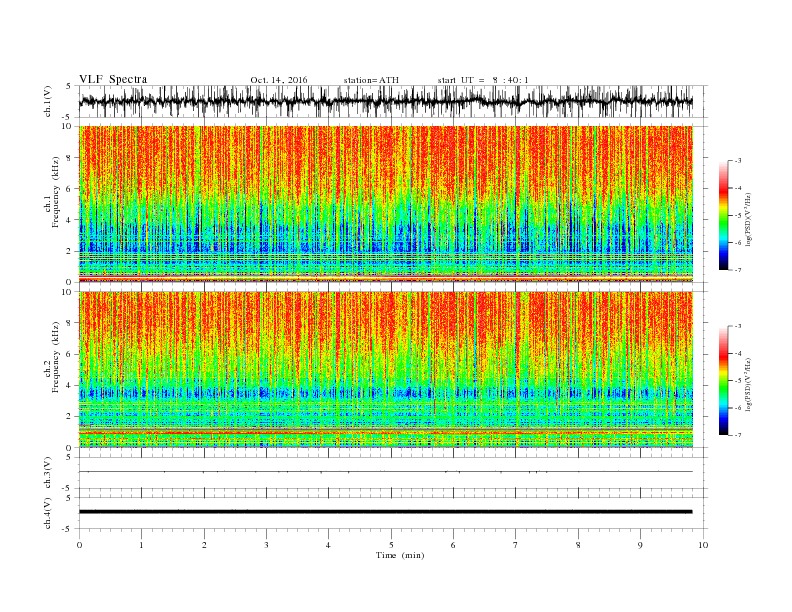Image resolution: width=792 pixels, height=612 pixels.
Task: Click the ch.1 voltage waveform trace
Action: 385,101
